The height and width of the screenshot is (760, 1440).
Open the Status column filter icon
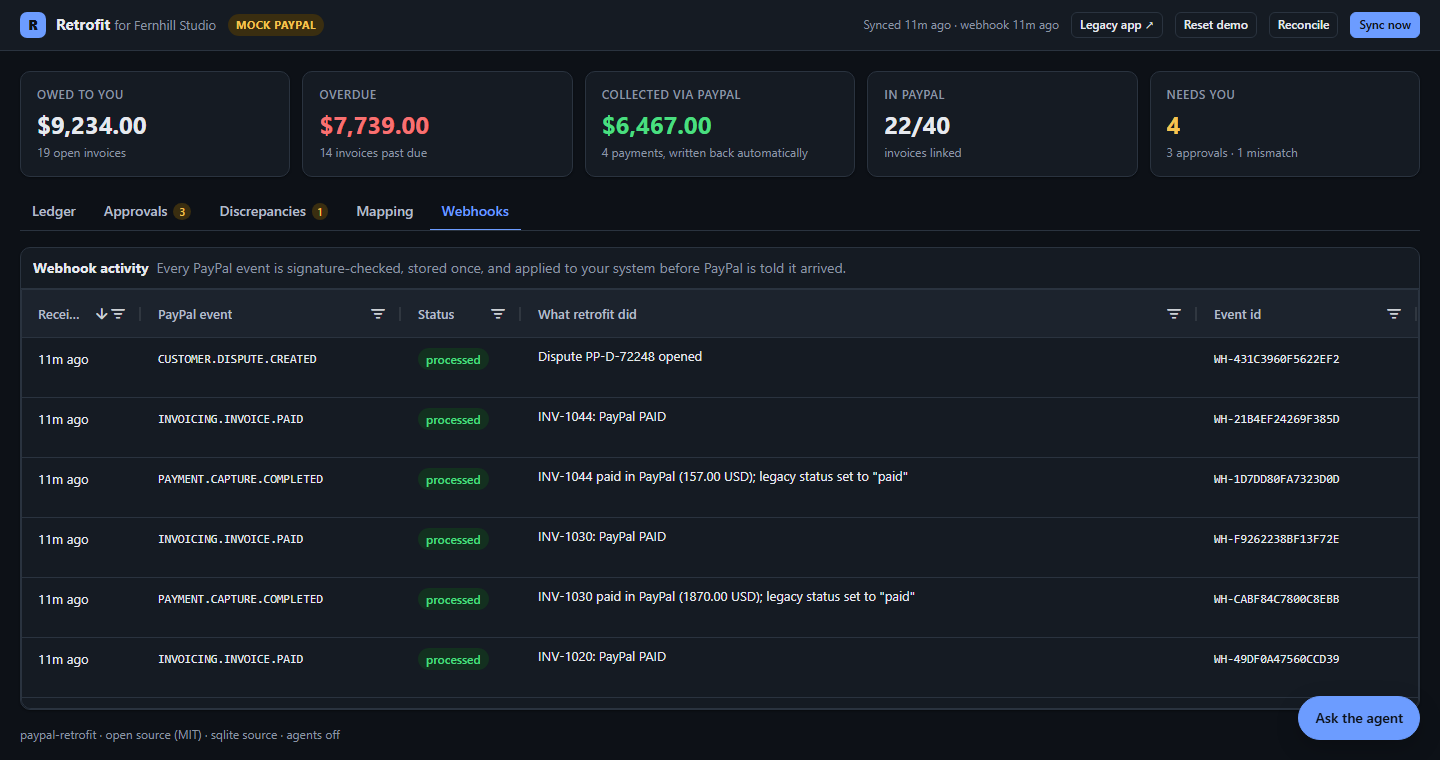498,314
